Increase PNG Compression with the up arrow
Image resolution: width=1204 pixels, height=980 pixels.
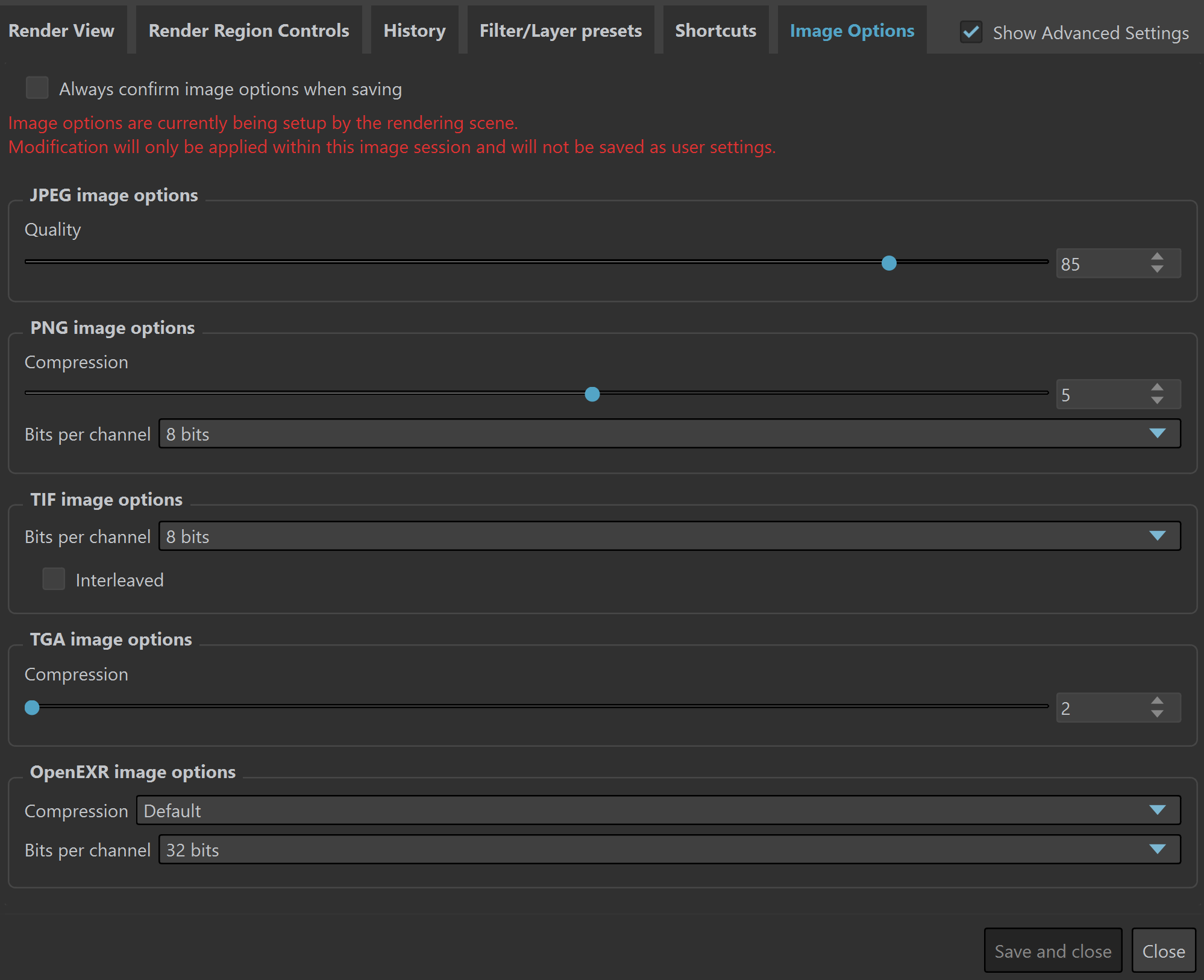[x=1156, y=388]
